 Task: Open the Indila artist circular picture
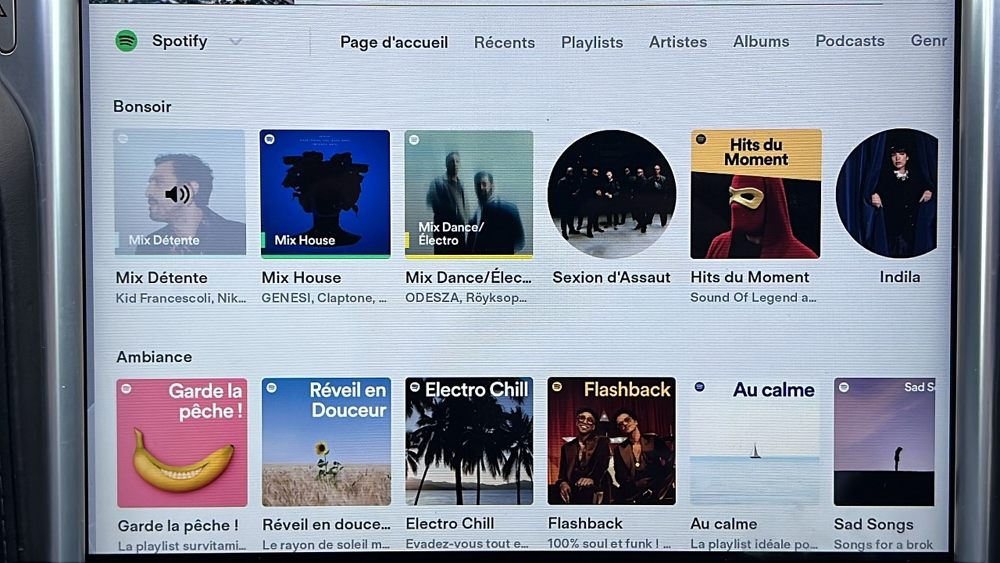[887, 194]
